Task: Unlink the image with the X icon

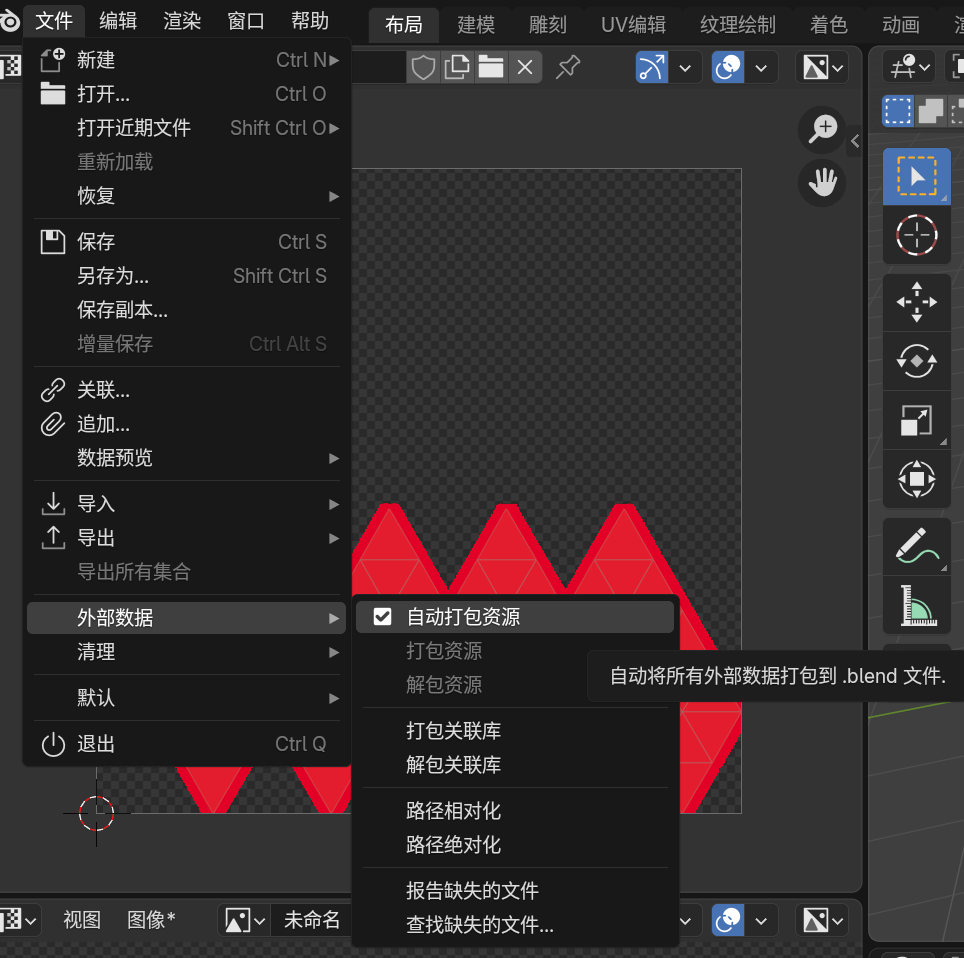Action: coord(524,67)
